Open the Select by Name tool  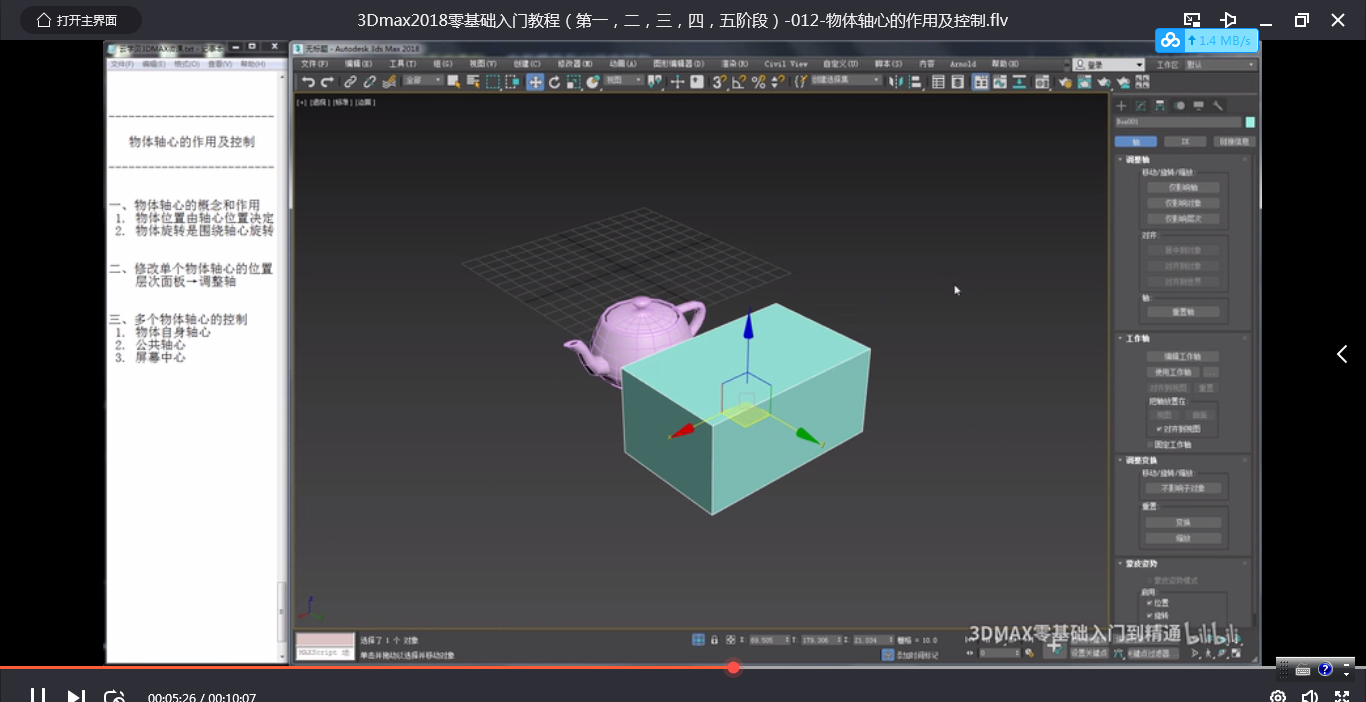(x=472, y=82)
